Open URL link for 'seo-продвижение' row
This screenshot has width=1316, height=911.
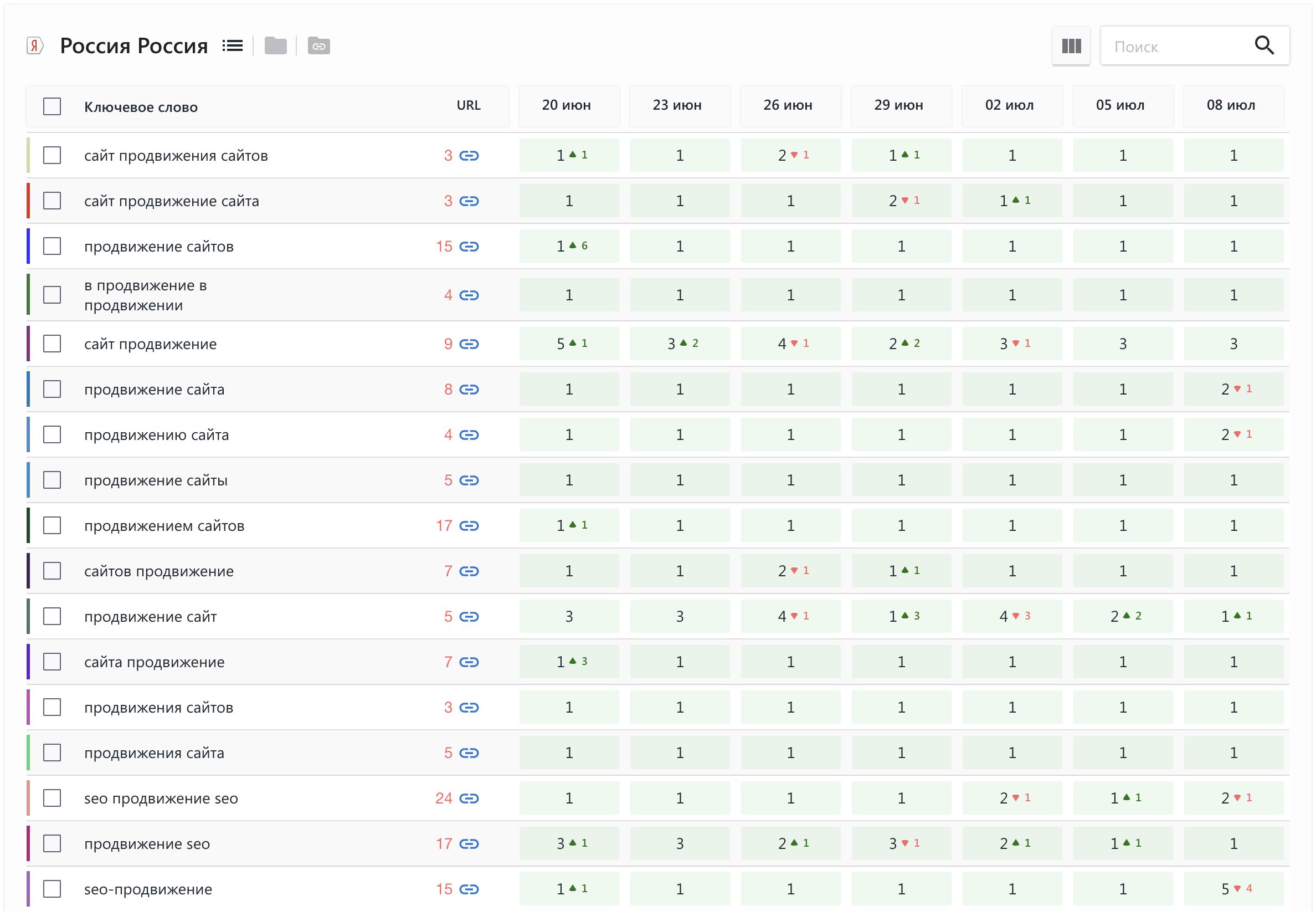point(469,889)
